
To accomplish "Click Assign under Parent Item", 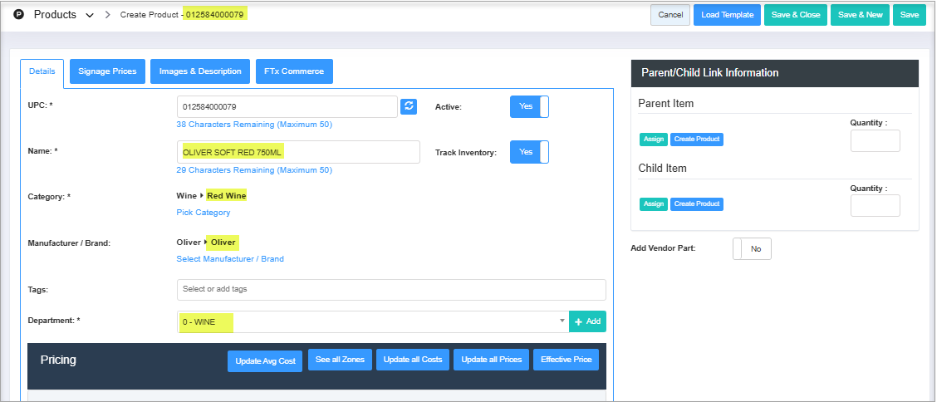I will coord(653,139).
